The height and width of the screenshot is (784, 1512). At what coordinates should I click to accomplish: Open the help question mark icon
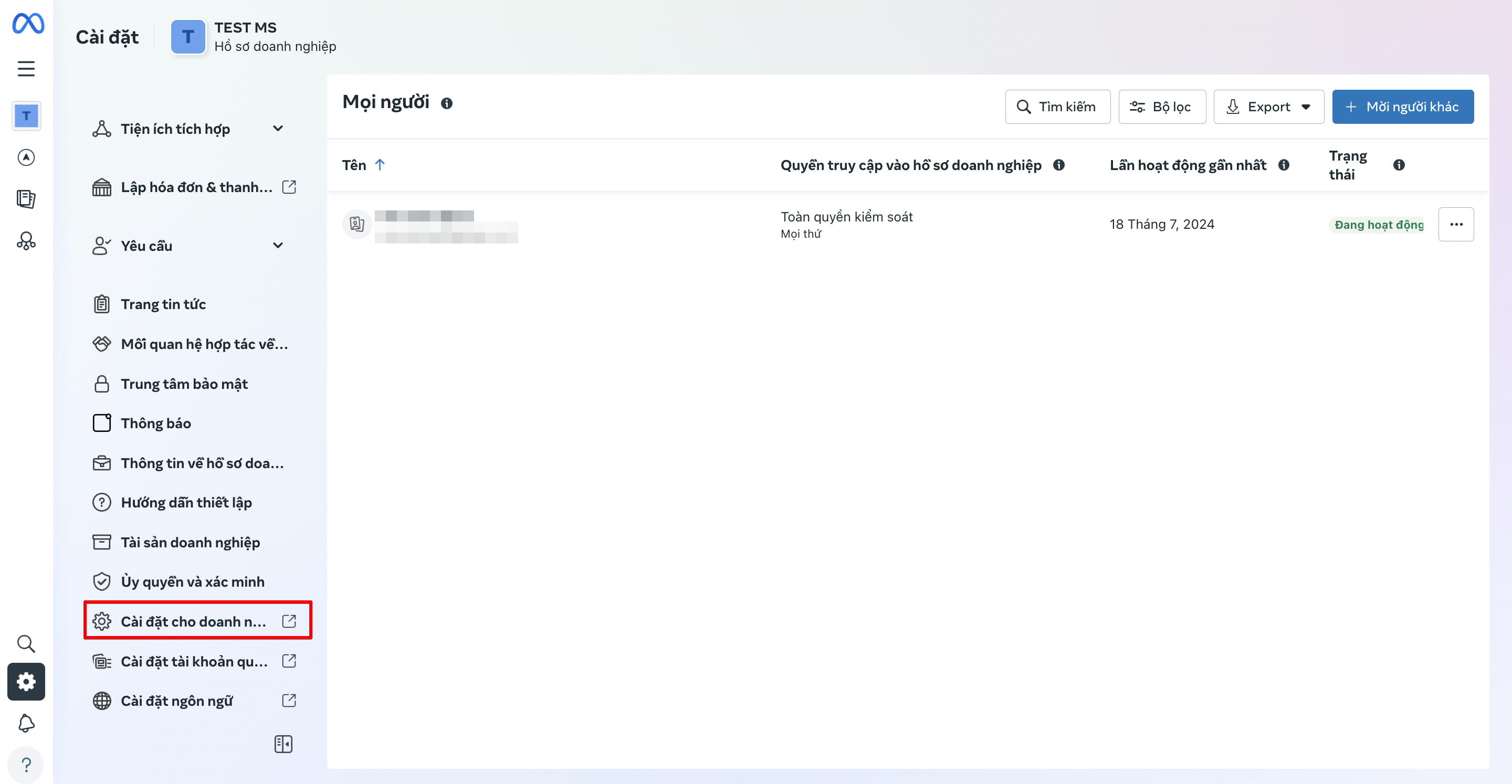tap(26, 765)
